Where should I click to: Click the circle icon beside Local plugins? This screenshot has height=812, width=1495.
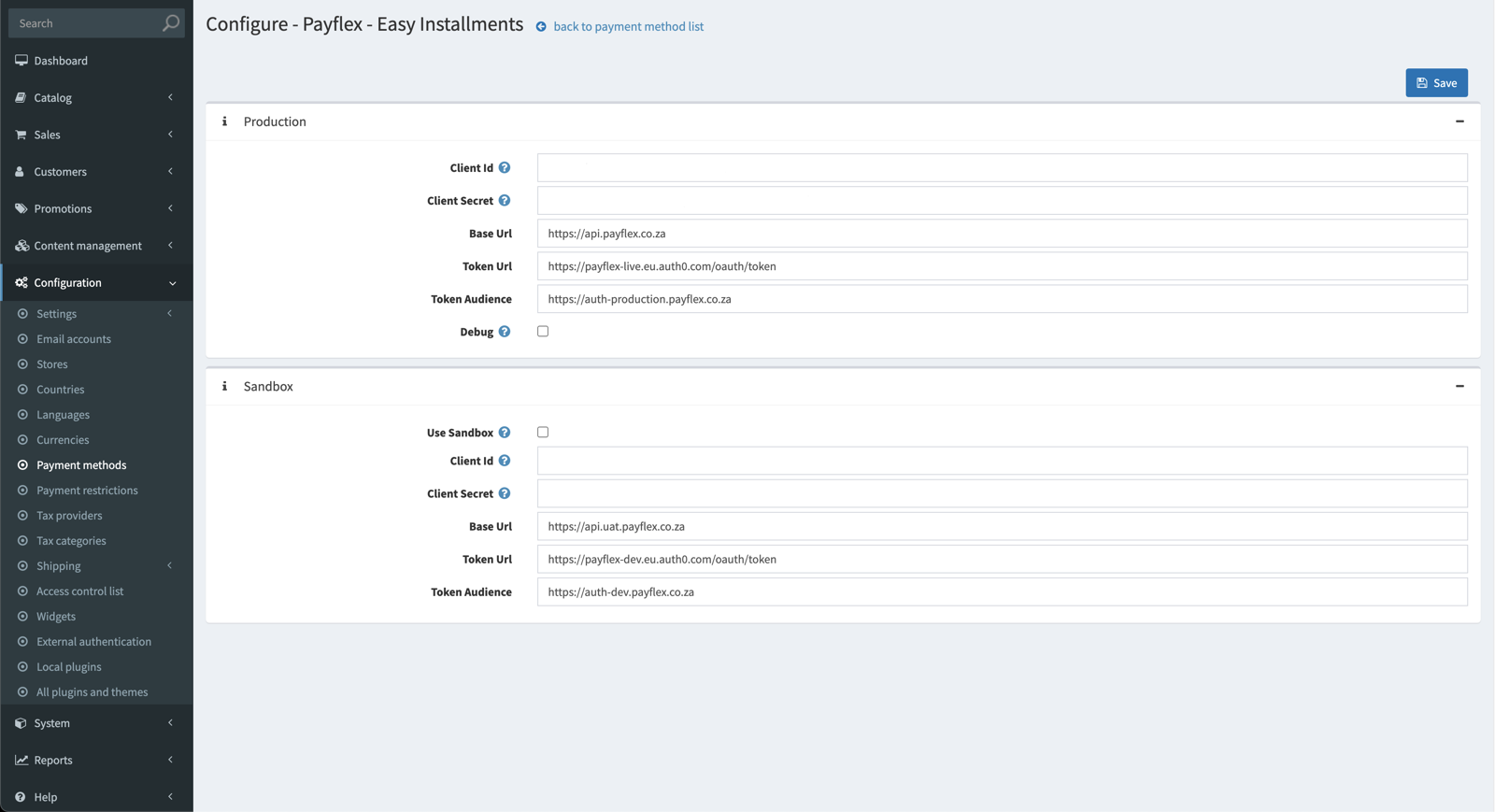coord(22,667)
